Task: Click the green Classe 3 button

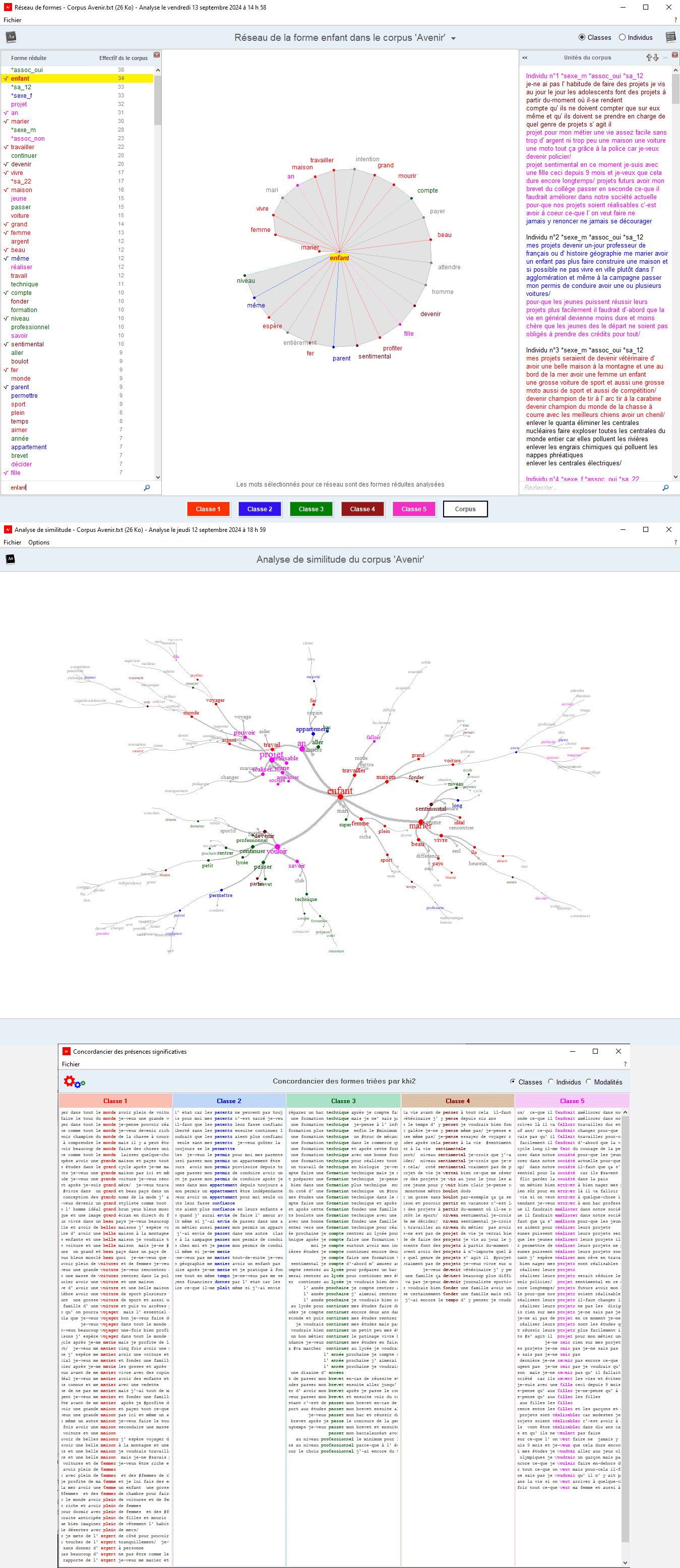Action: click(311, 509)
